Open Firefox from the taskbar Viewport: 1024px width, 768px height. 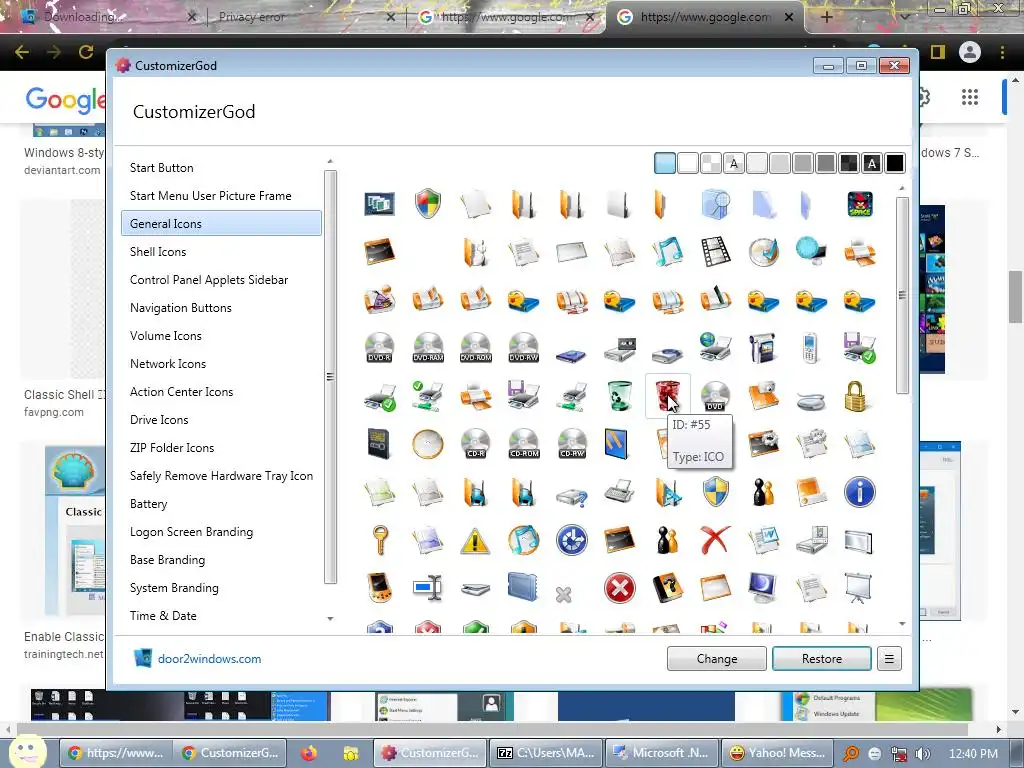coord(309,753)
